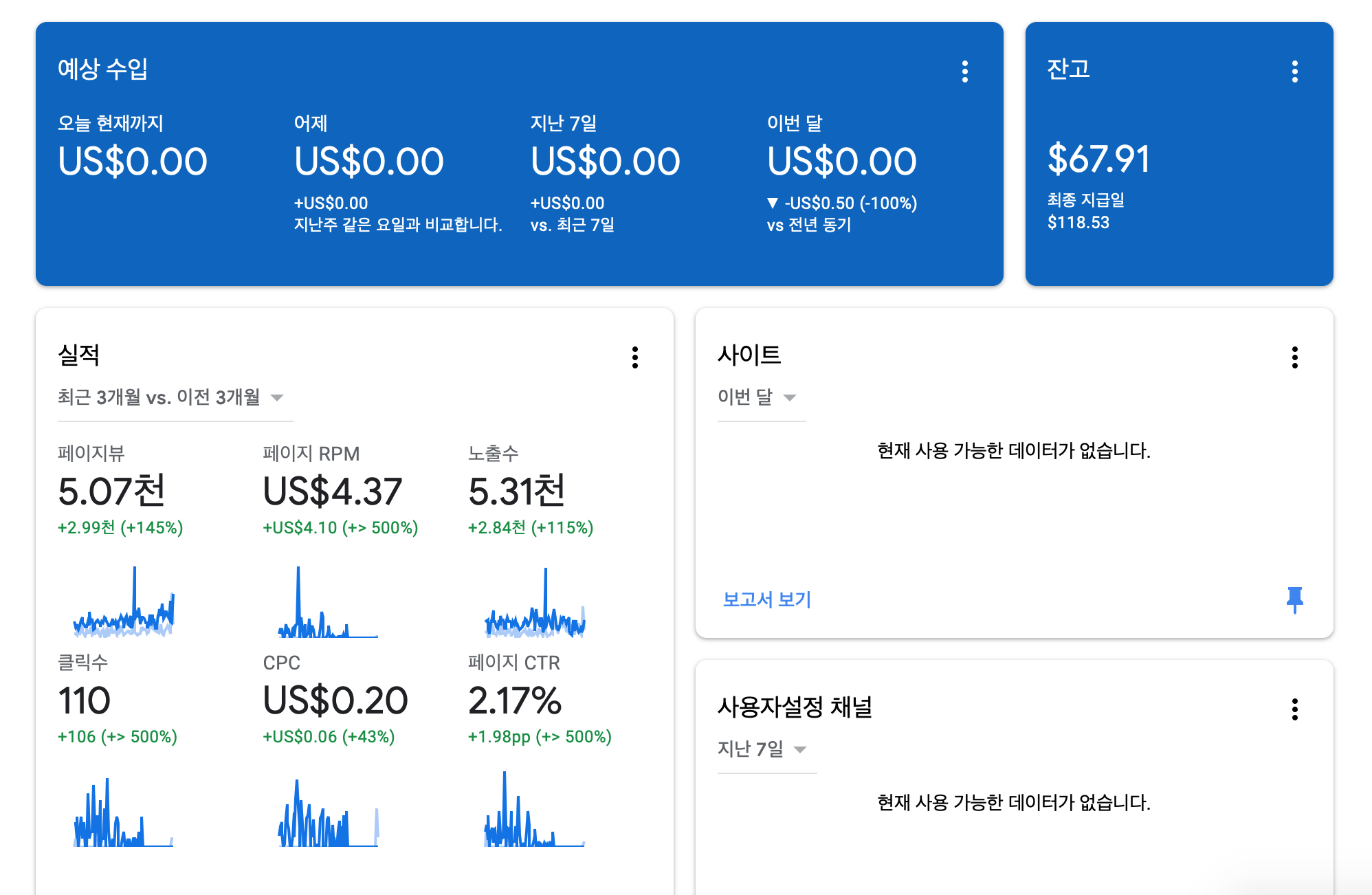Click the 페이지 RPM sparkline chart

[328, 604]
